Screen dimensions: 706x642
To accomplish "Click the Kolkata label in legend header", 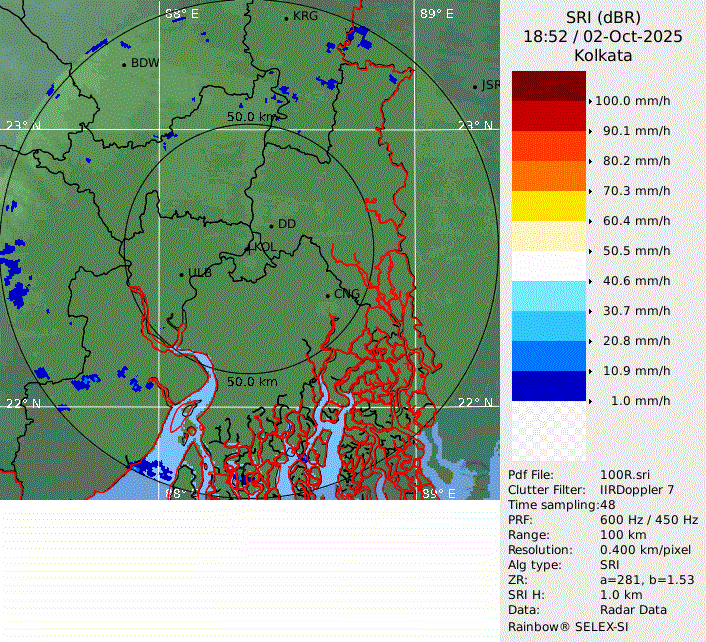I will tap(603, 55).
